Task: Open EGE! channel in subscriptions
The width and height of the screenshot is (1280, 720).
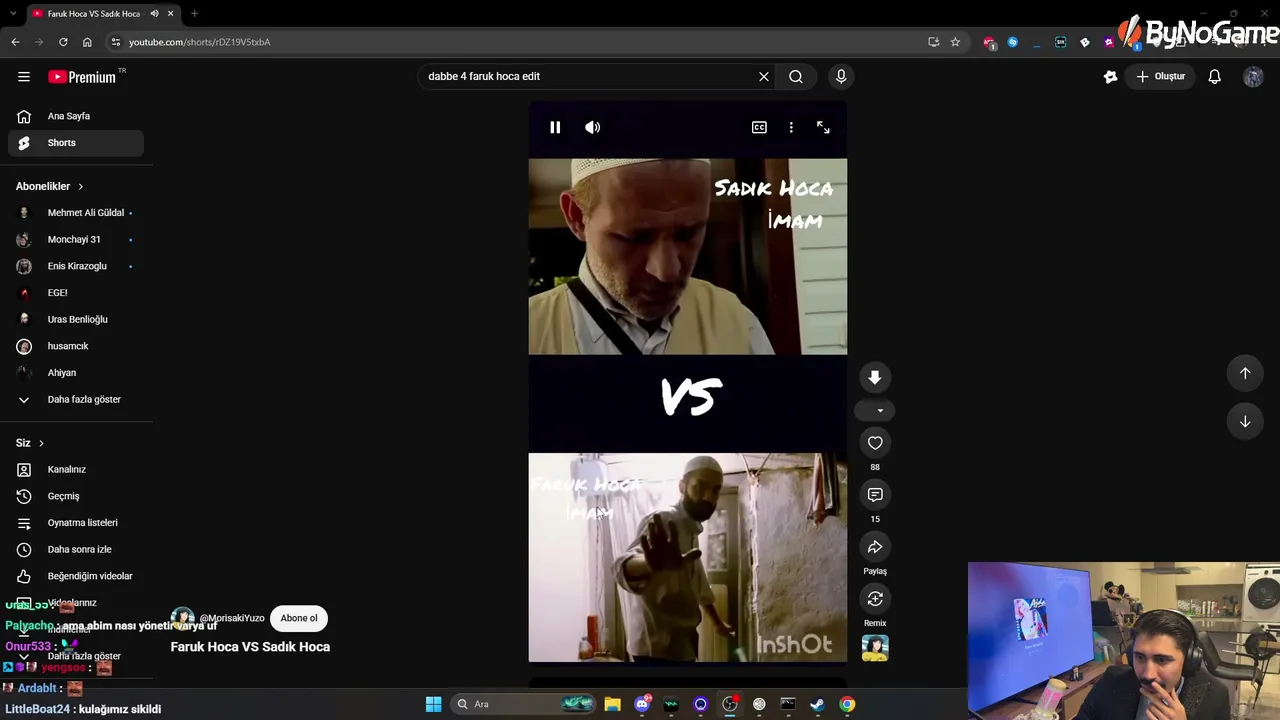Action: (76, 293)
